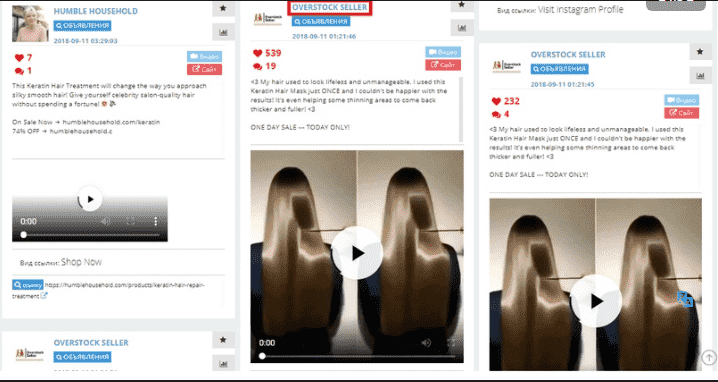718x382 pixels.
Task: Click the heart icon beside 232 likes
Action: click(496, 101)
